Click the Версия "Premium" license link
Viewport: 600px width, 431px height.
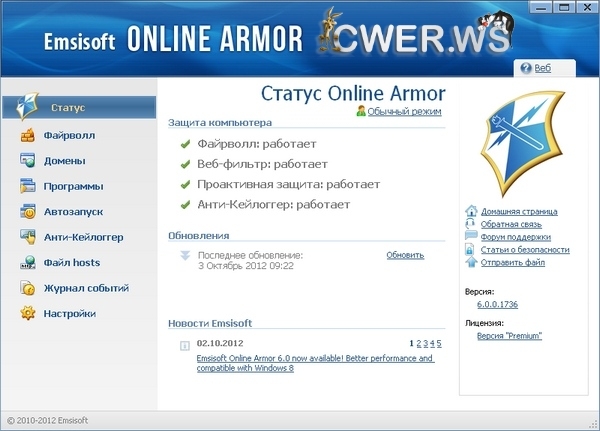(509, 336)
